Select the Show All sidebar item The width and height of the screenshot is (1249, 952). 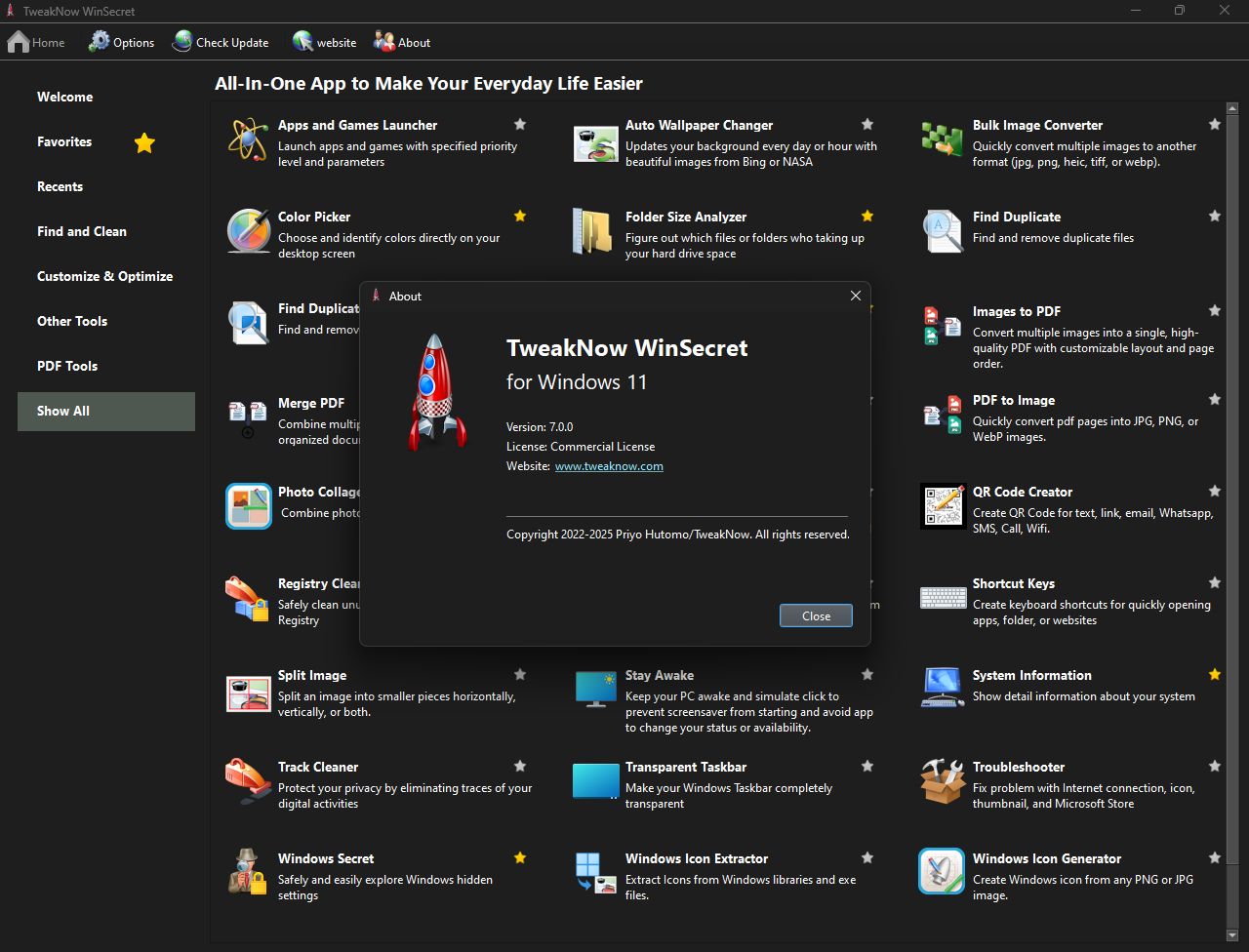106,411
